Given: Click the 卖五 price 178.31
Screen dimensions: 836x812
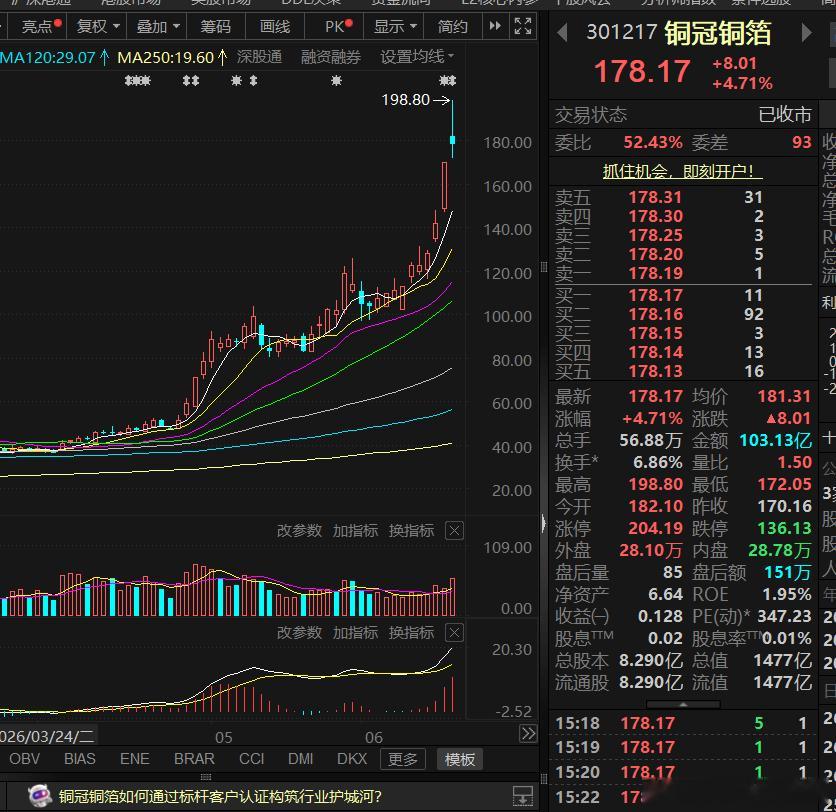Looking at the screenshot, I should click(655, 197).
